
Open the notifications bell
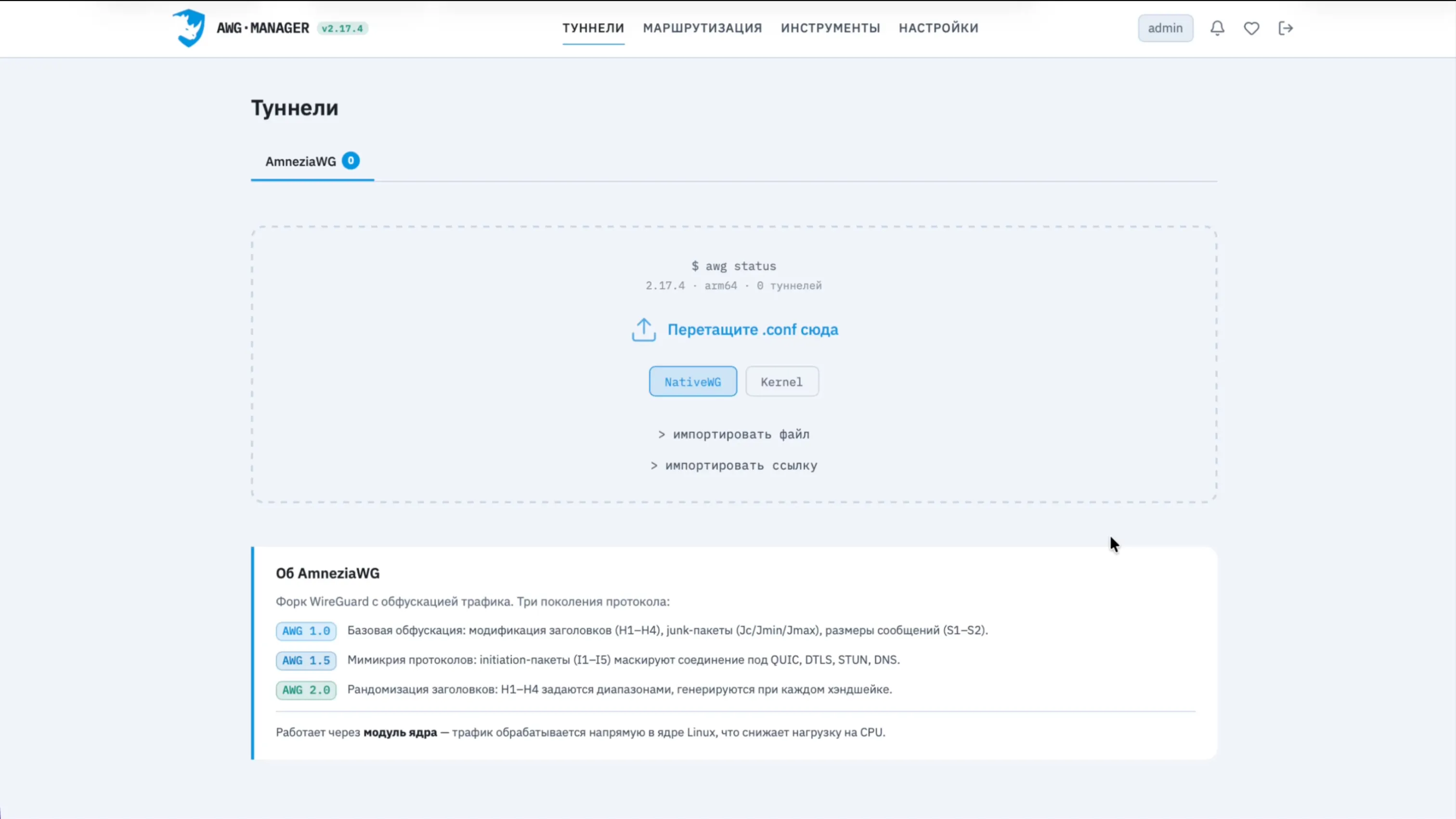click(1218, 28)
